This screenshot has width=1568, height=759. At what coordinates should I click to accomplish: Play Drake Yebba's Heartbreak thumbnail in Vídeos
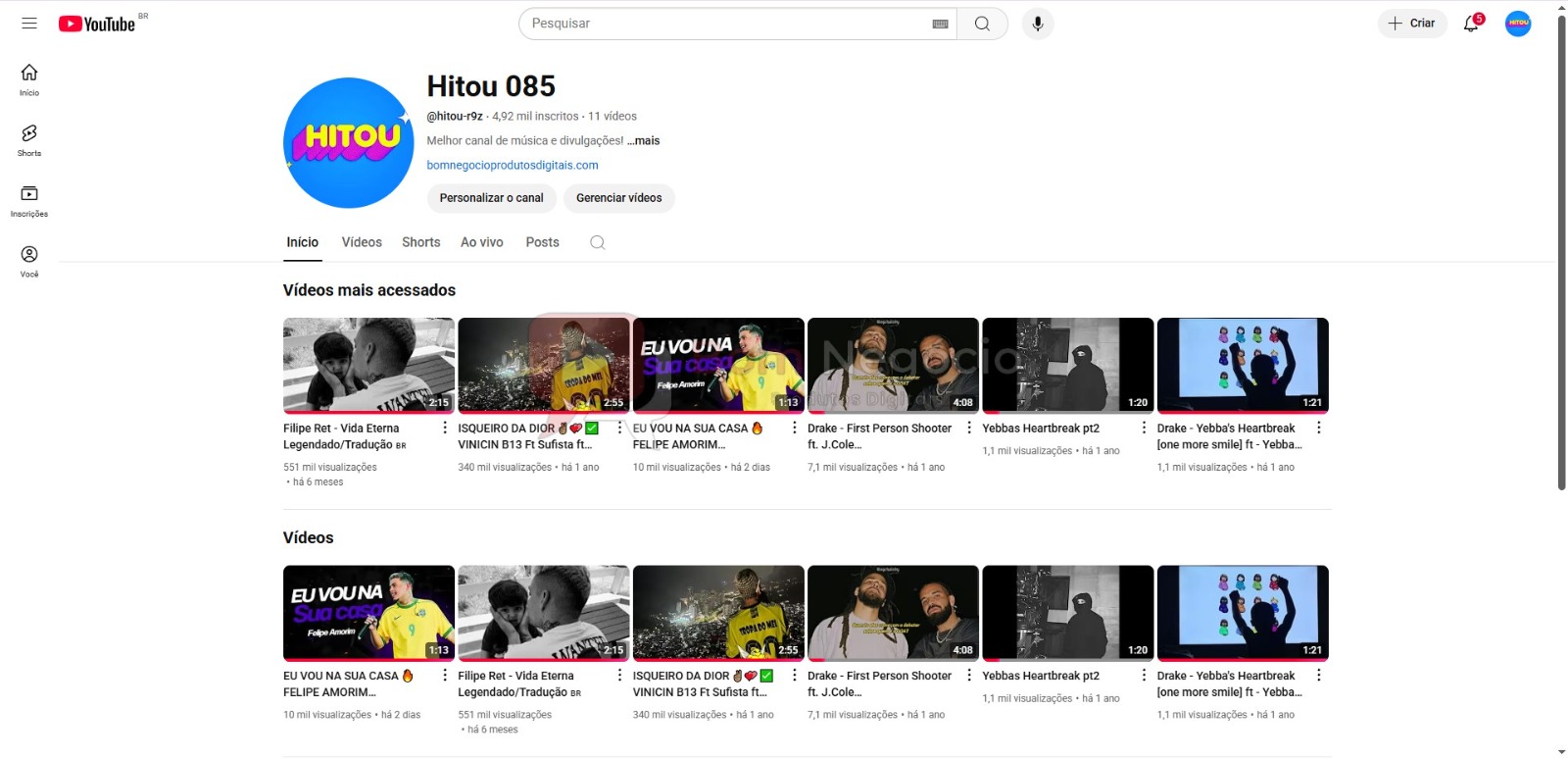coord(1243,613)
